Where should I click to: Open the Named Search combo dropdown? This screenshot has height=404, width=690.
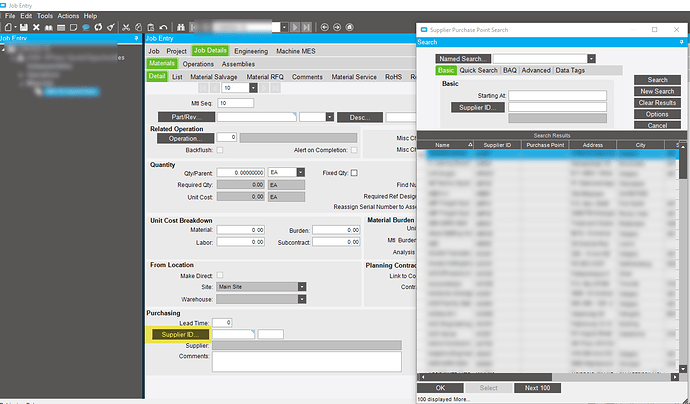(x=591, y=59)
